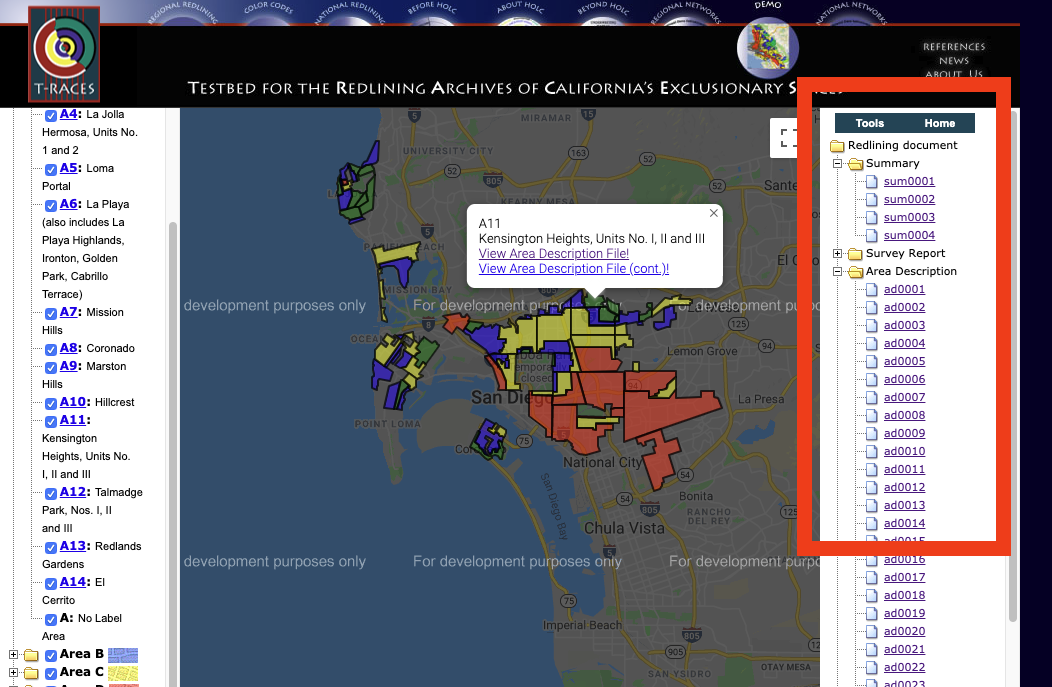
Task: Click the ad0014 document icon
Action: (x=872, y=523)
